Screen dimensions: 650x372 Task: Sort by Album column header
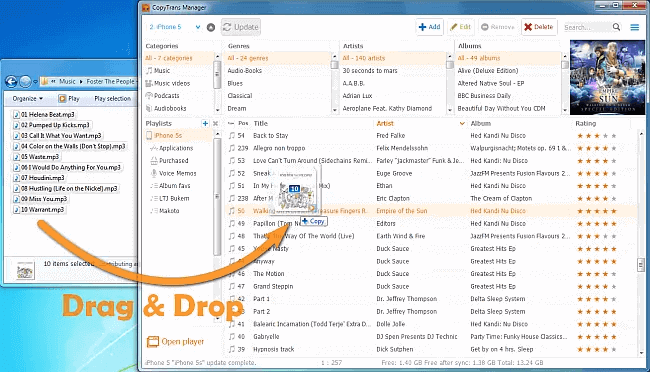pos(481,123)
